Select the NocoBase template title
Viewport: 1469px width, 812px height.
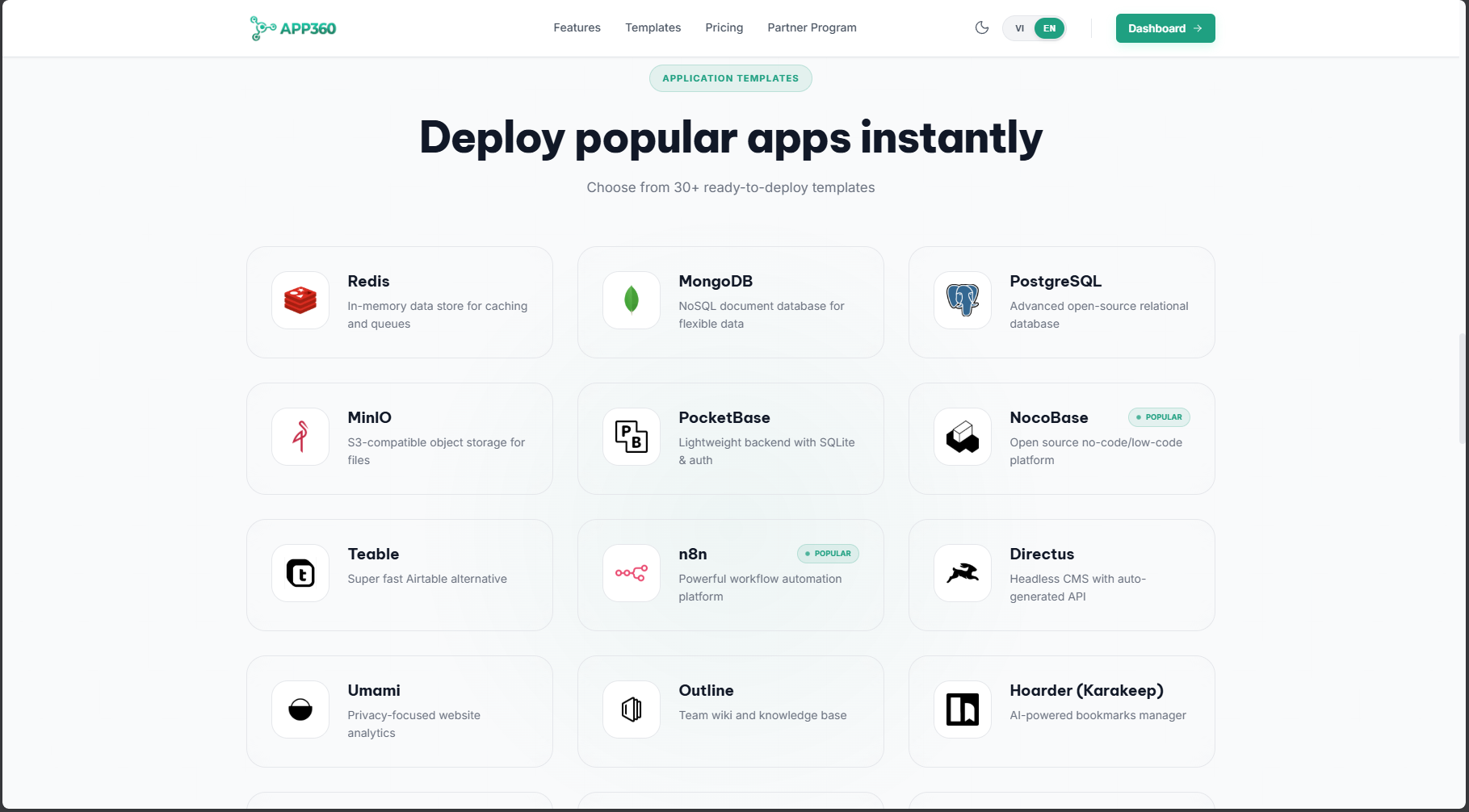1049,417
